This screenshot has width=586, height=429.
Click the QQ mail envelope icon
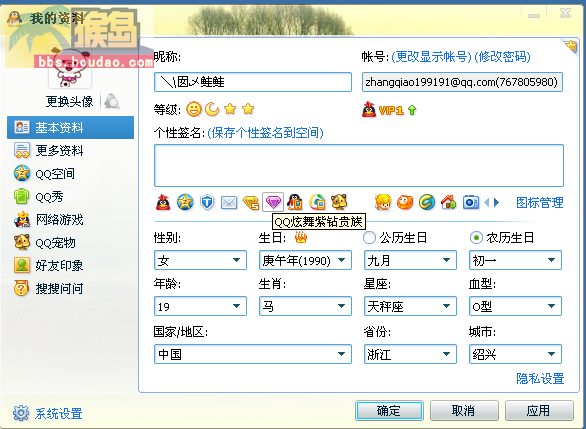pyautogui.click(x=229, y=203)
